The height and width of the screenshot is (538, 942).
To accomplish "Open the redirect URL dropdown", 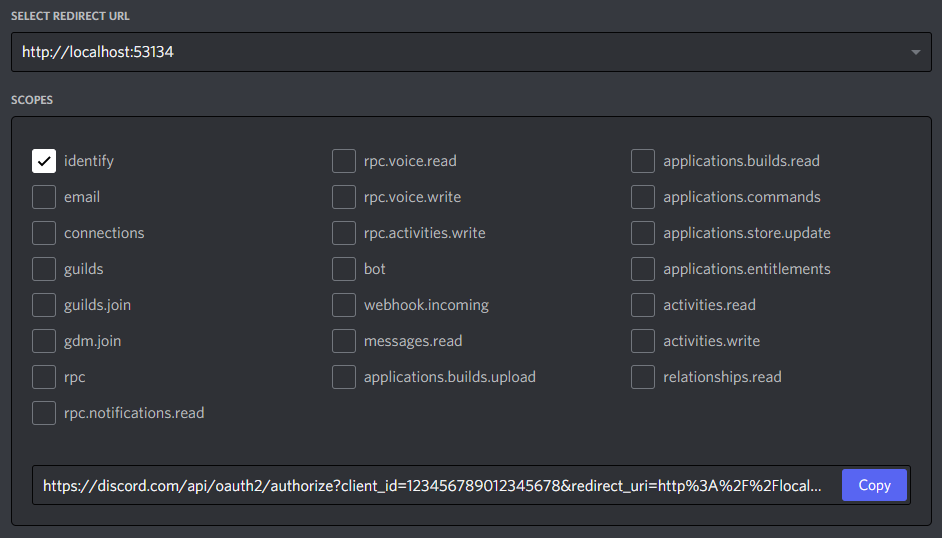I will pyautogui.click(x=470, y=52).
